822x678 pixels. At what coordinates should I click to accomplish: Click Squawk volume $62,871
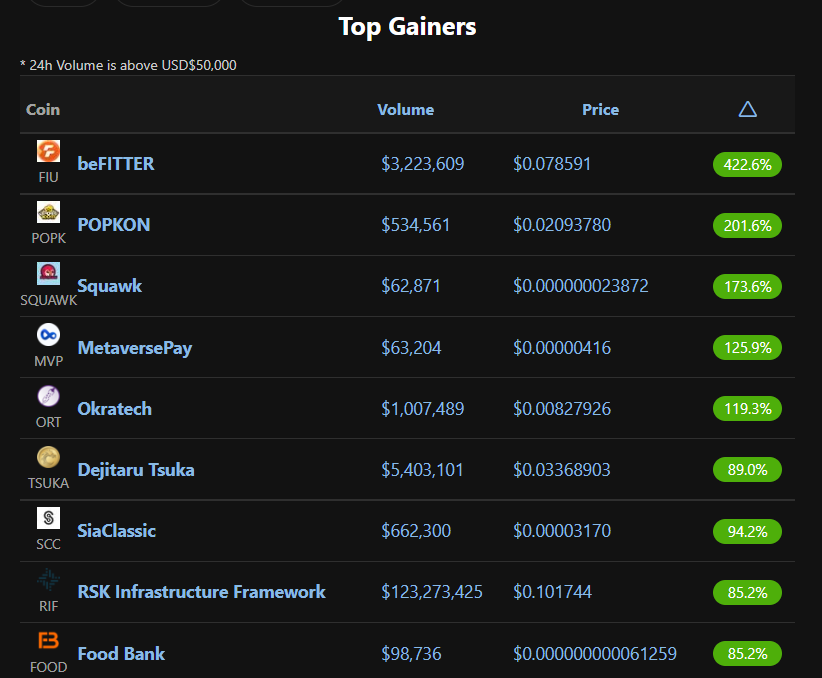coord(411,286)
